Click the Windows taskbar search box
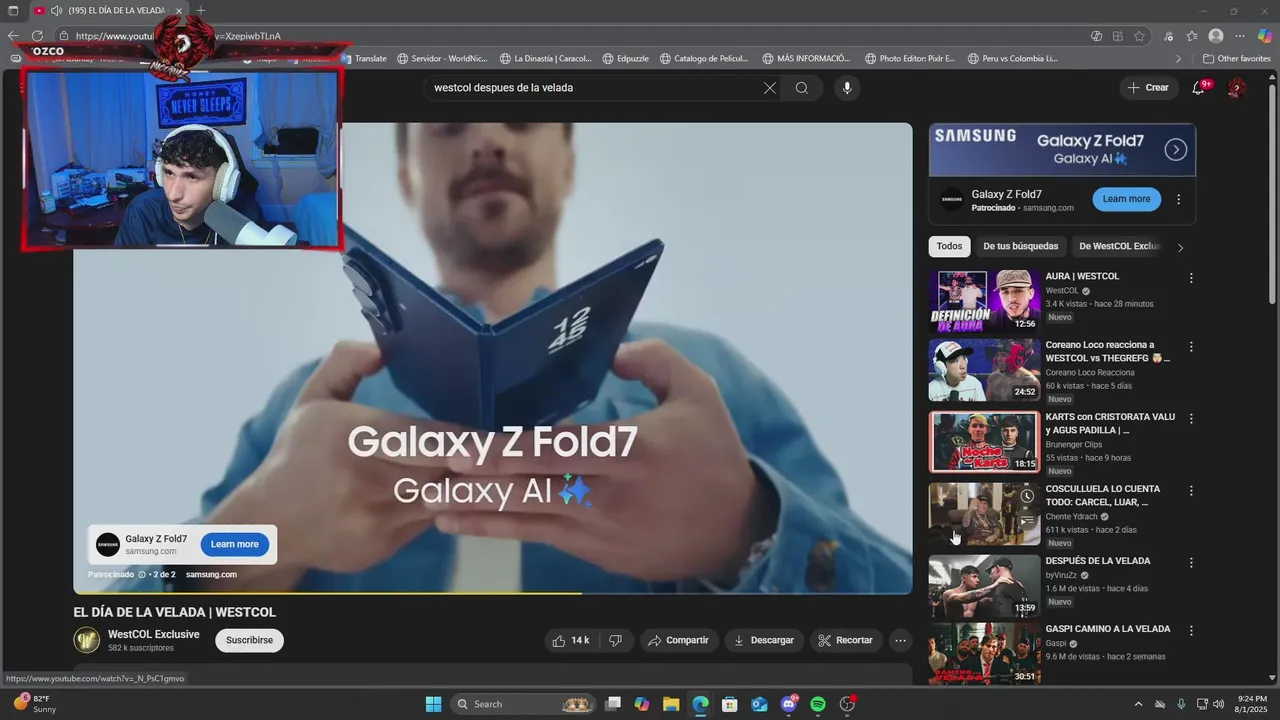Image resolution: width=1280 pixels, height=720 pixels. coord(524,704)
